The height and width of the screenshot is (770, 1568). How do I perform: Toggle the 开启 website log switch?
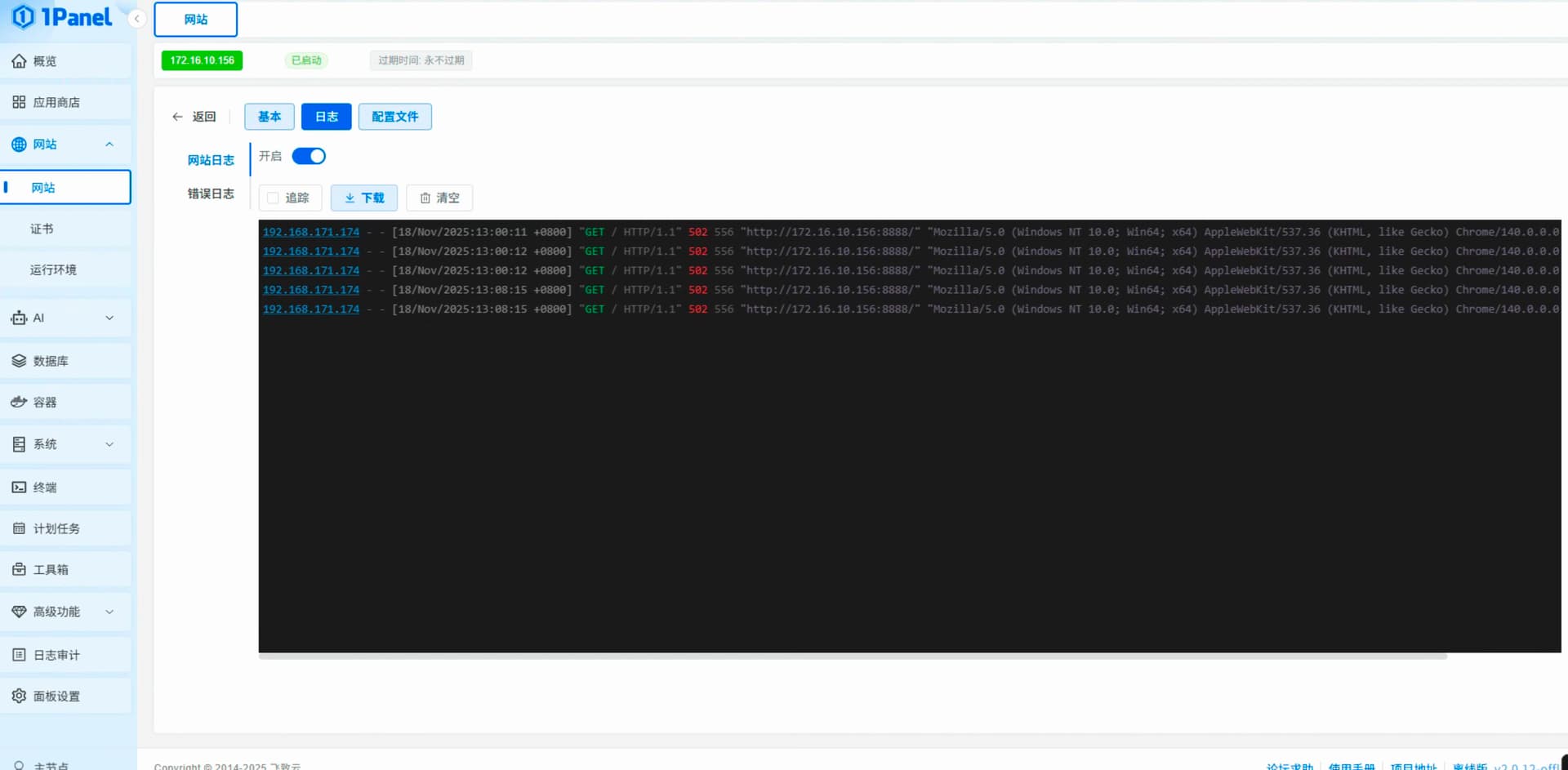[x=309, y=156]
